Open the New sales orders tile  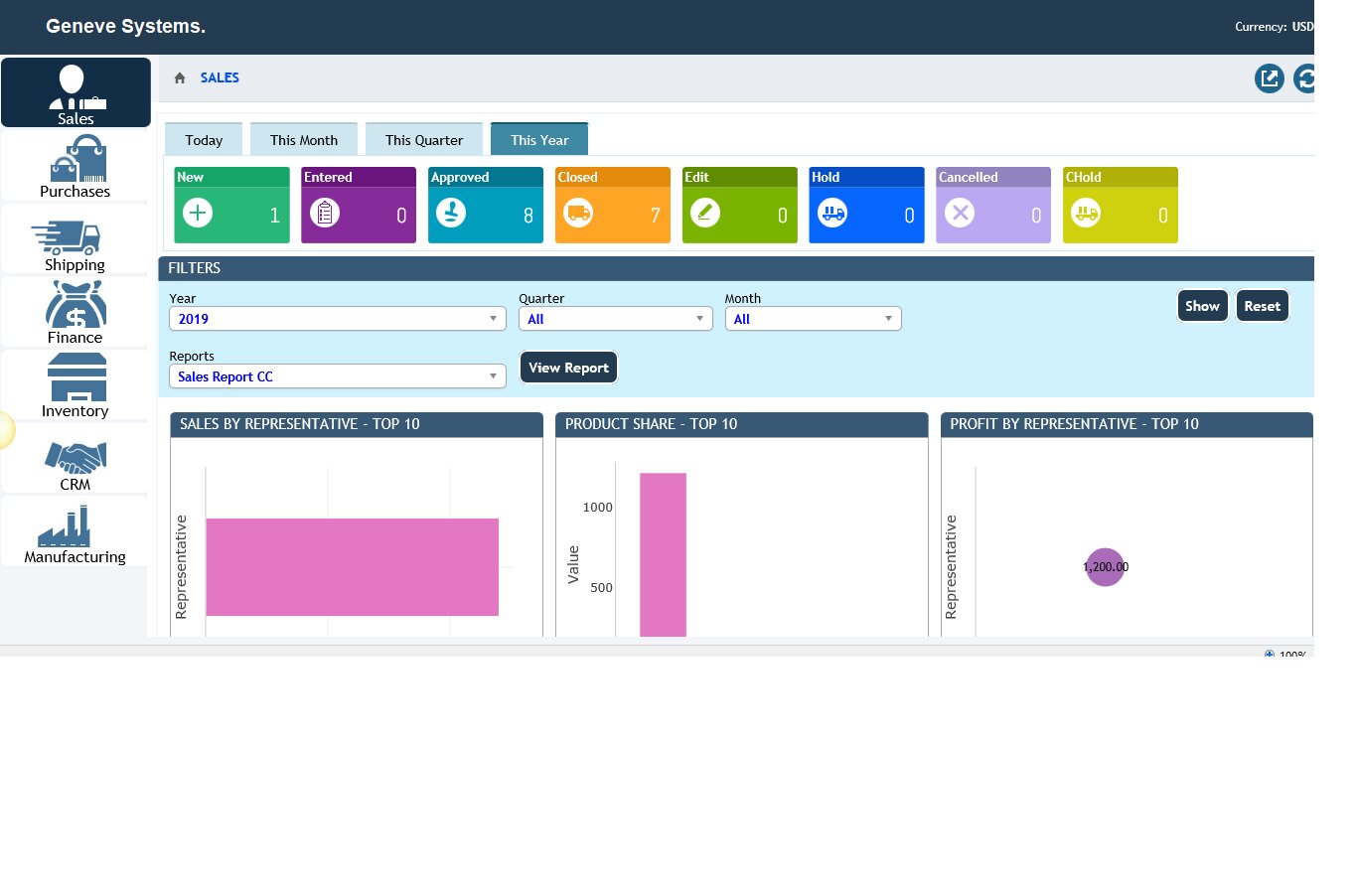(x=231, y=206)
